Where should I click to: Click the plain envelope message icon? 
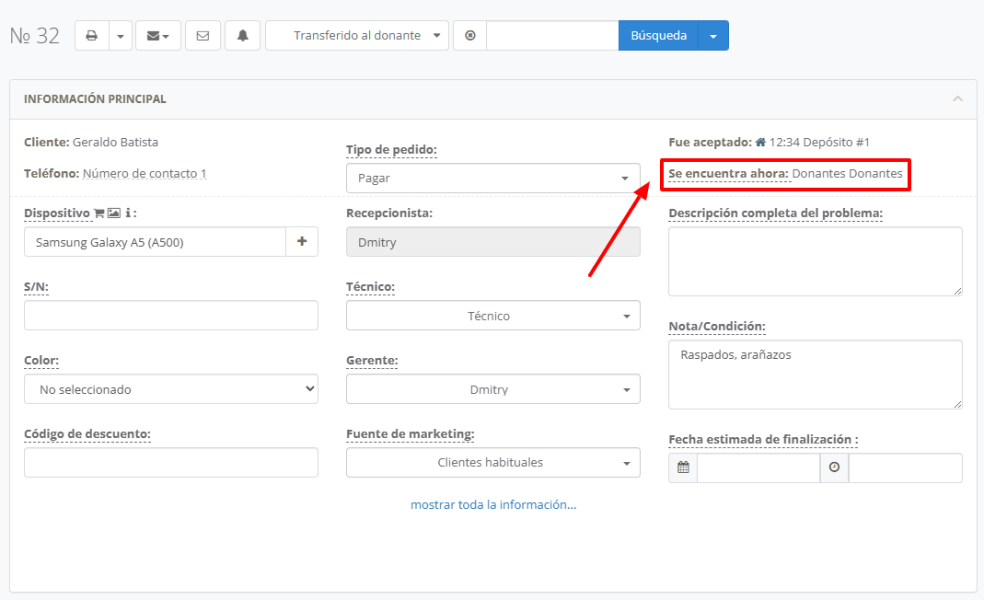(204, 35)
